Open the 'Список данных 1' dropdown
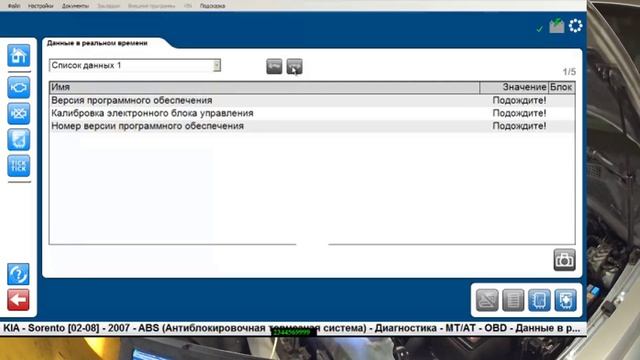Screen dimensions: 640x360 point(135,65)
